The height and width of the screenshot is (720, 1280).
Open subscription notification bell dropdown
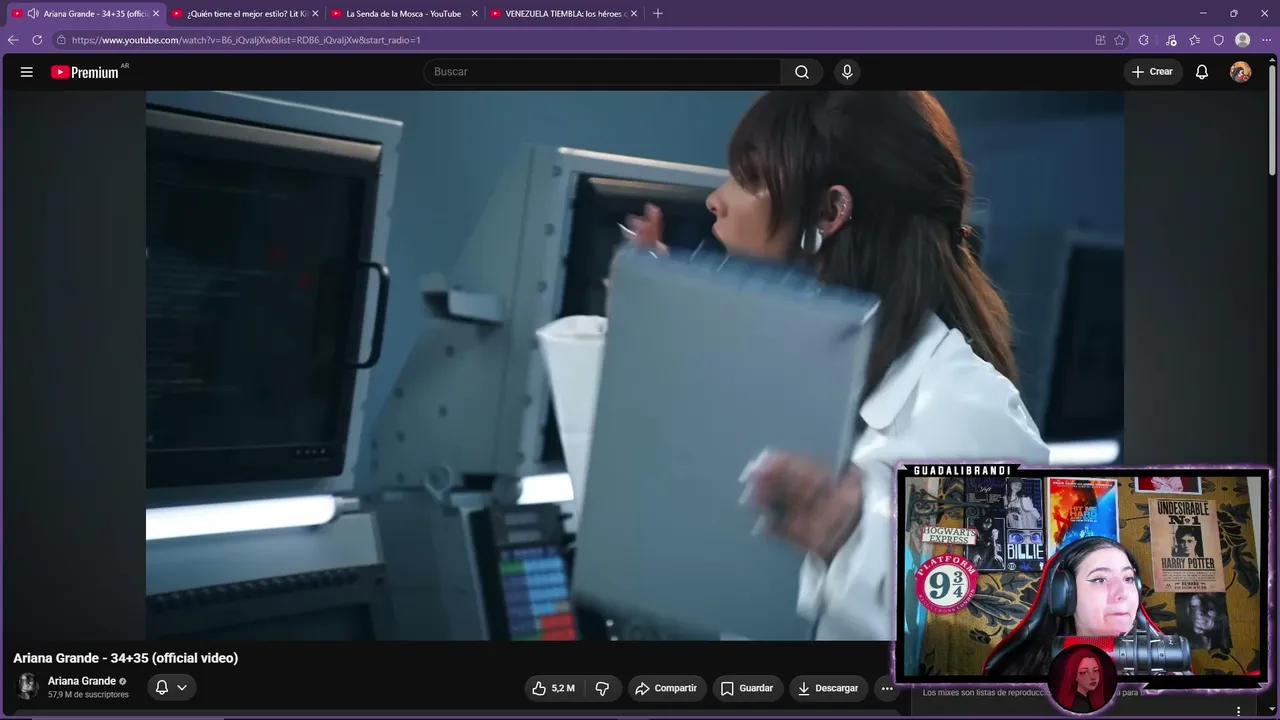pos(171,687)
